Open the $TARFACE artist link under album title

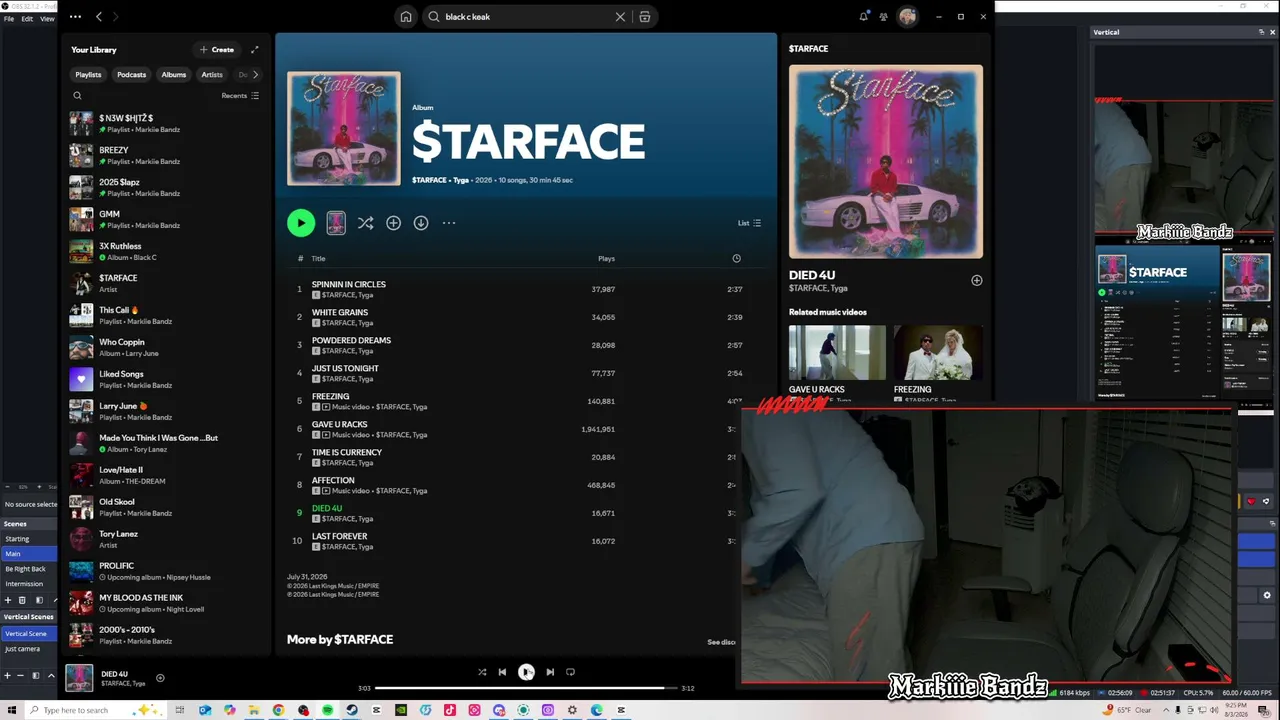(429, 180)
